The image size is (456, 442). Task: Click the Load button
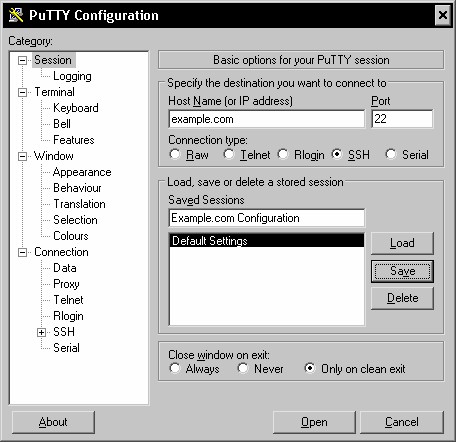pyautogui.click(x=402, y=243)
